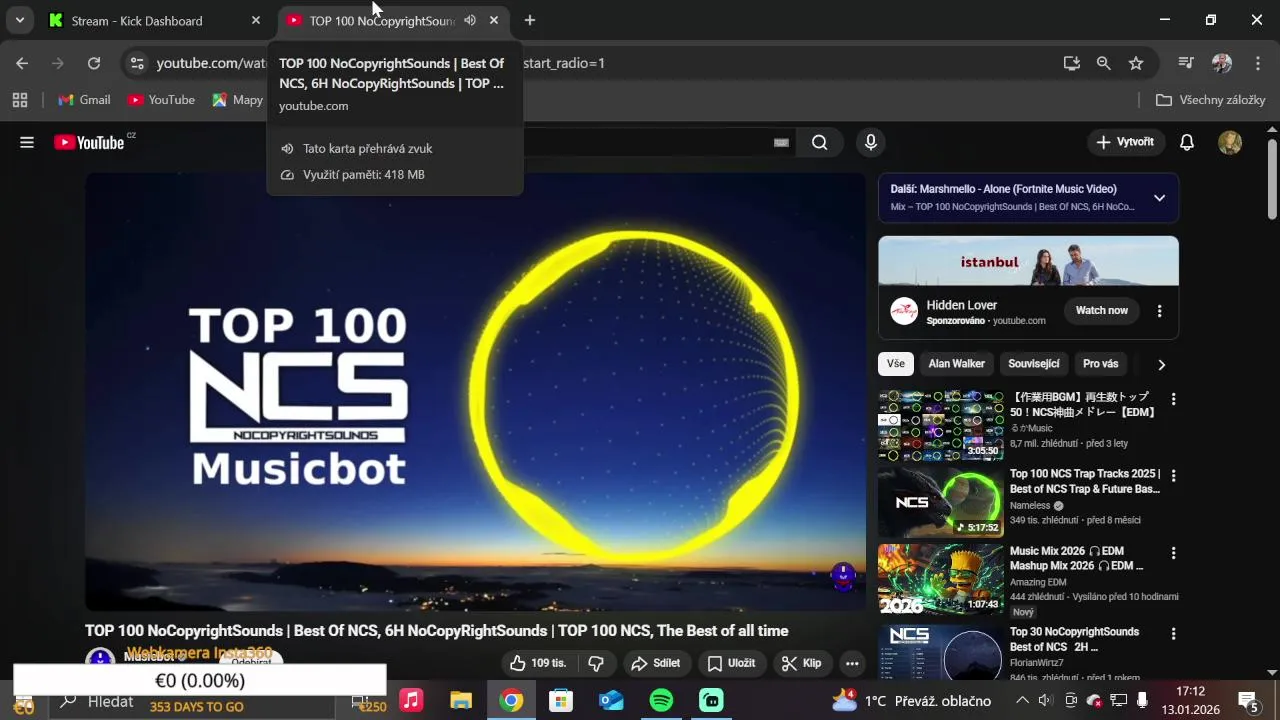Open a new Chrome tab
Screen dimensions: 1280x720
(x=530, y=20)
